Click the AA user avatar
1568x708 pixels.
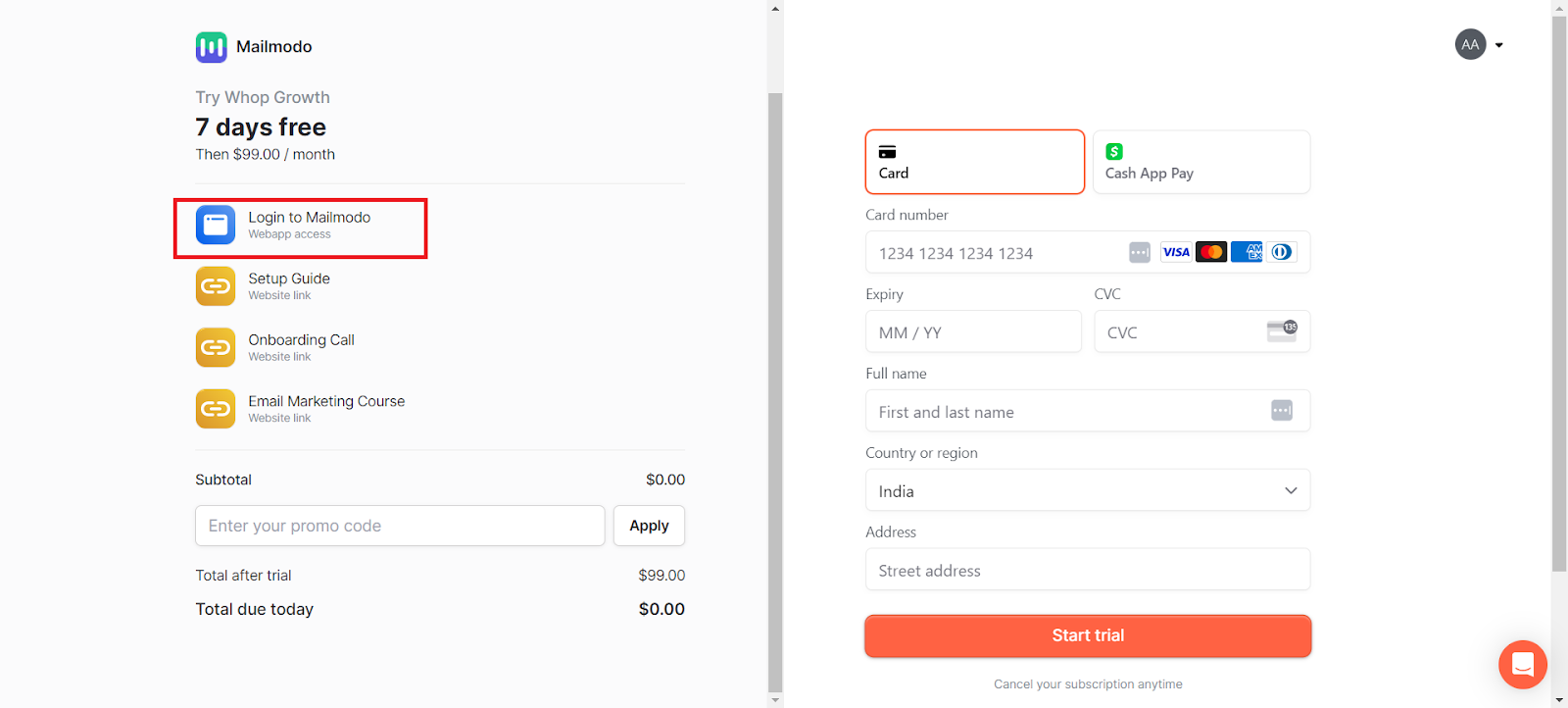point(1470,44)
